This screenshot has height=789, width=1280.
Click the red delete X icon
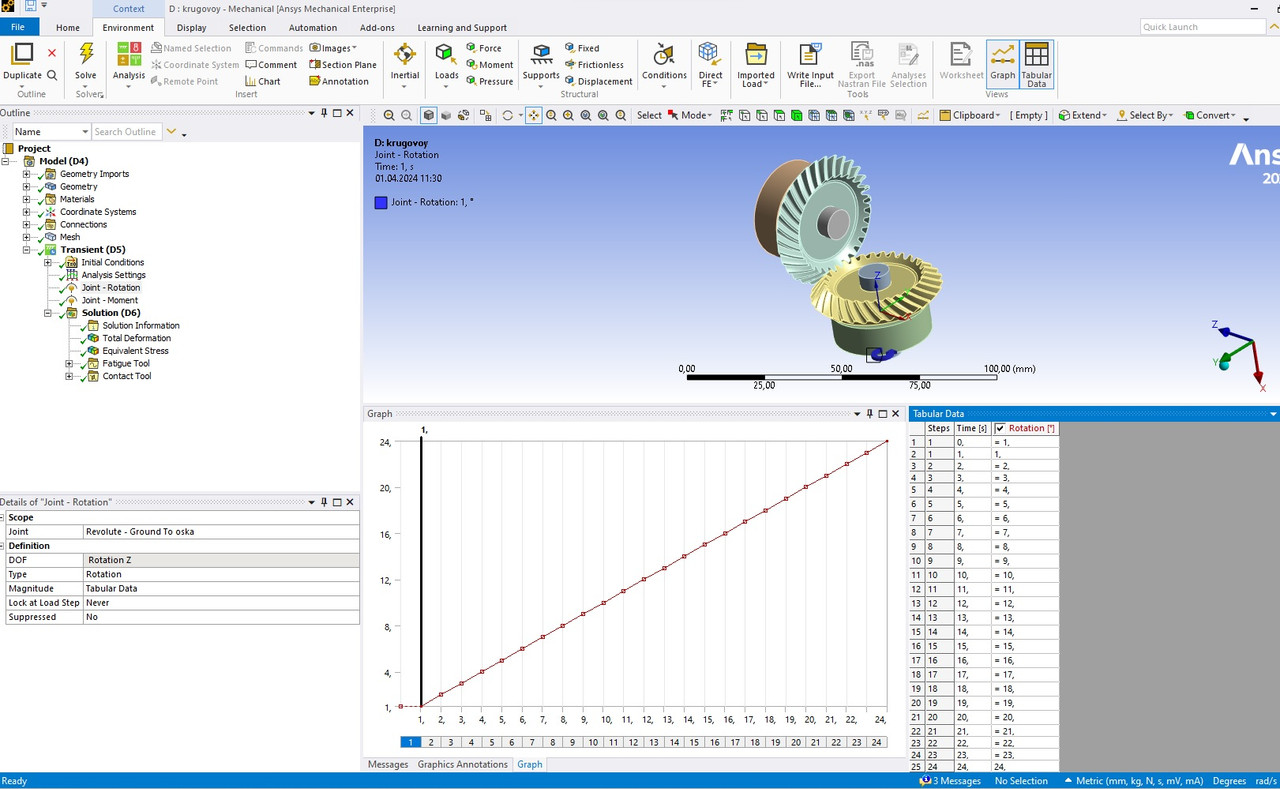click(x=52, y=53)
